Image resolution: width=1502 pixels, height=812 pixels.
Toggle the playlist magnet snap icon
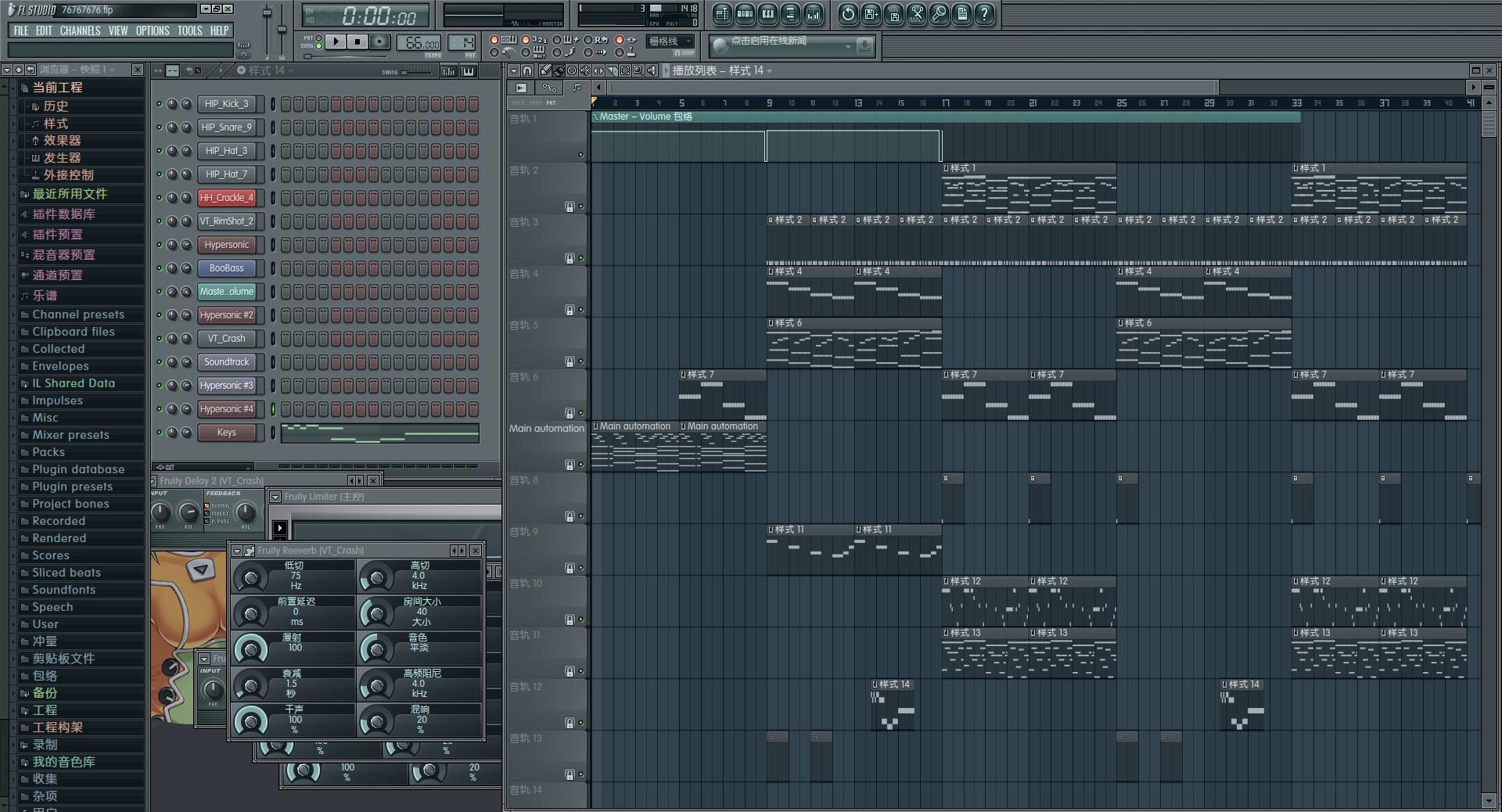coord(527,70)
